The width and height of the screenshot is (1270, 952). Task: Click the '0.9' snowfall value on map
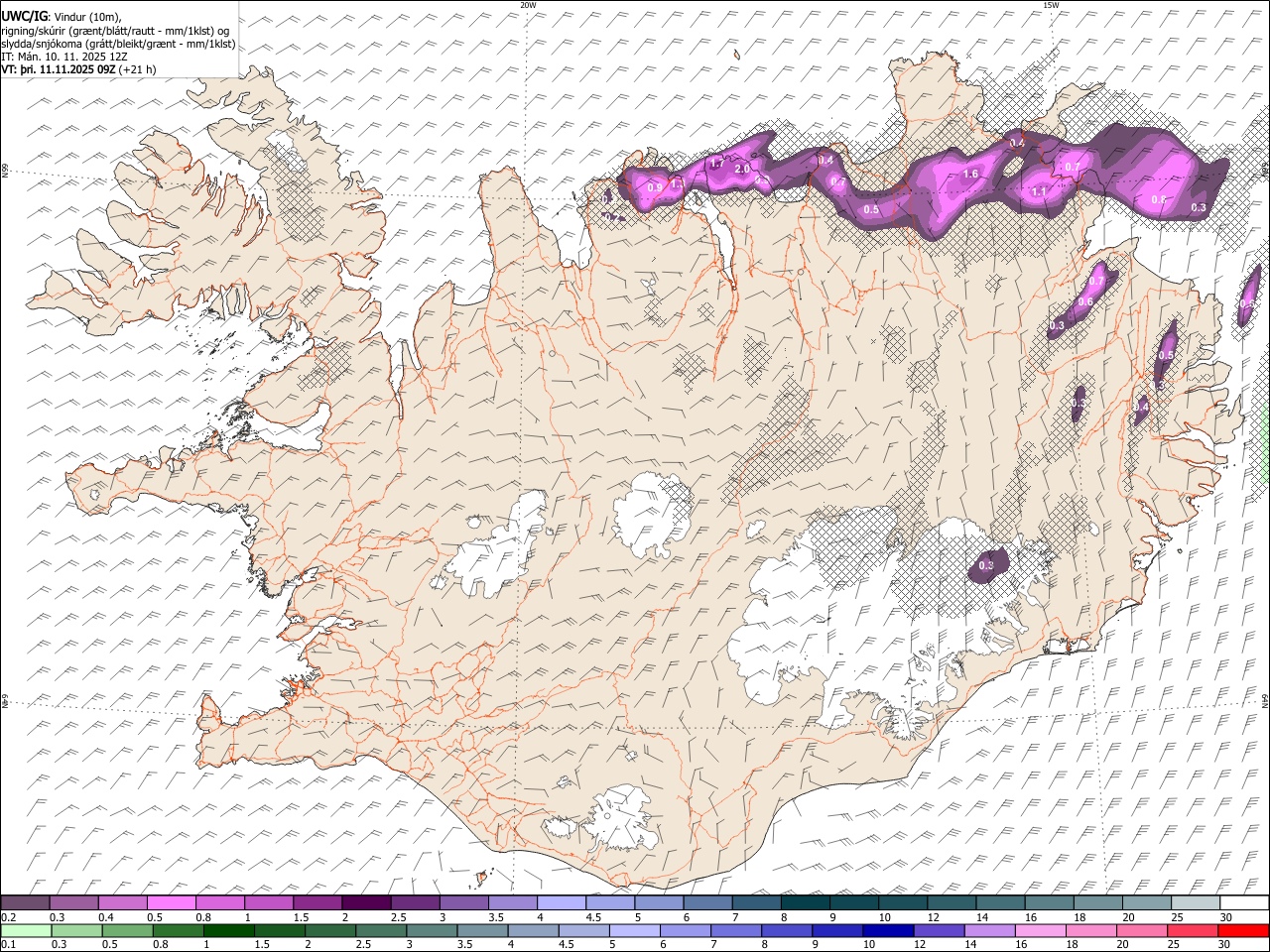[x=655, y=187]
